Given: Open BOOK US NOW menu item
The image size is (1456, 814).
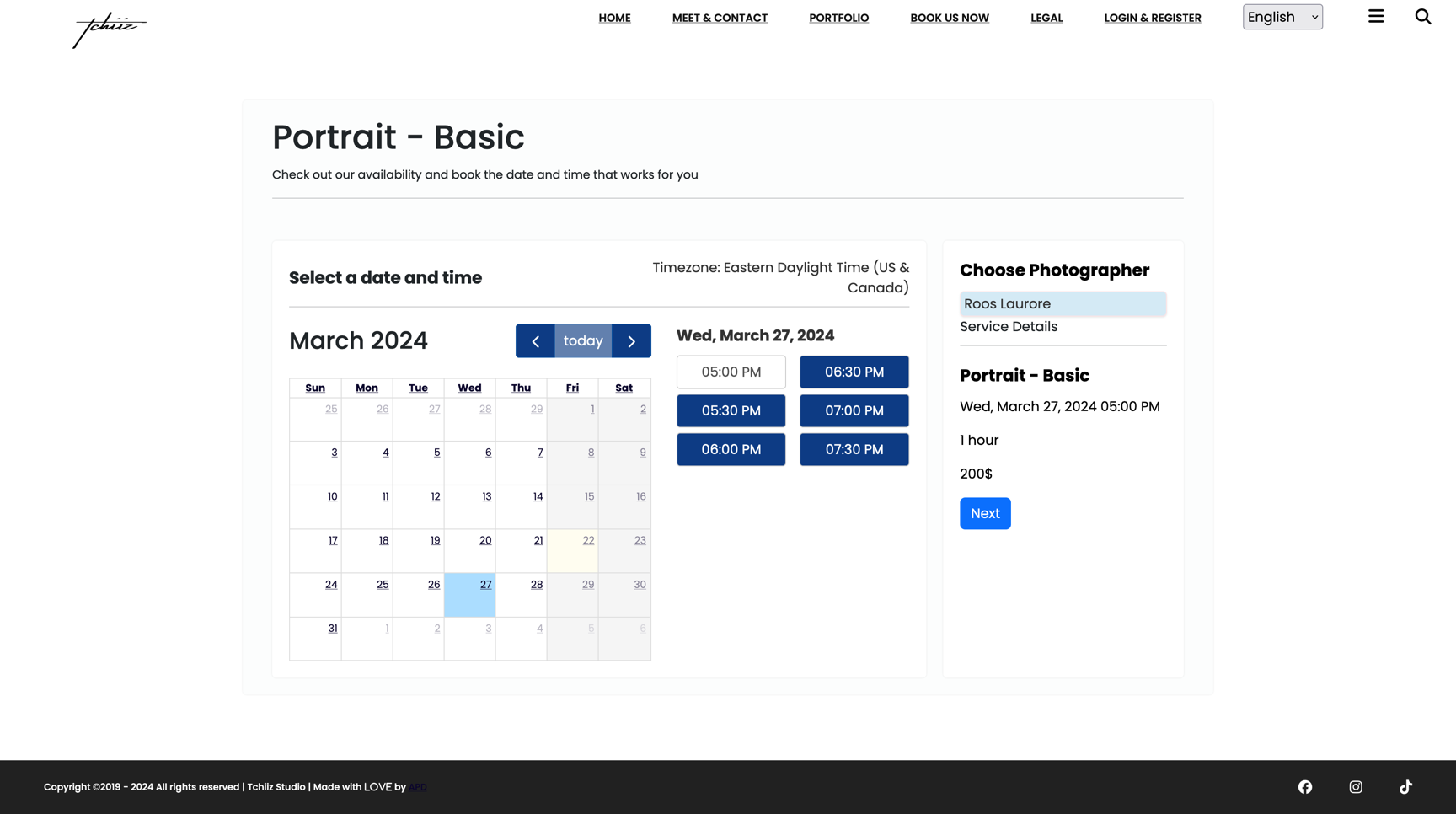Looking at the screenshot, I should coord(950,18).
